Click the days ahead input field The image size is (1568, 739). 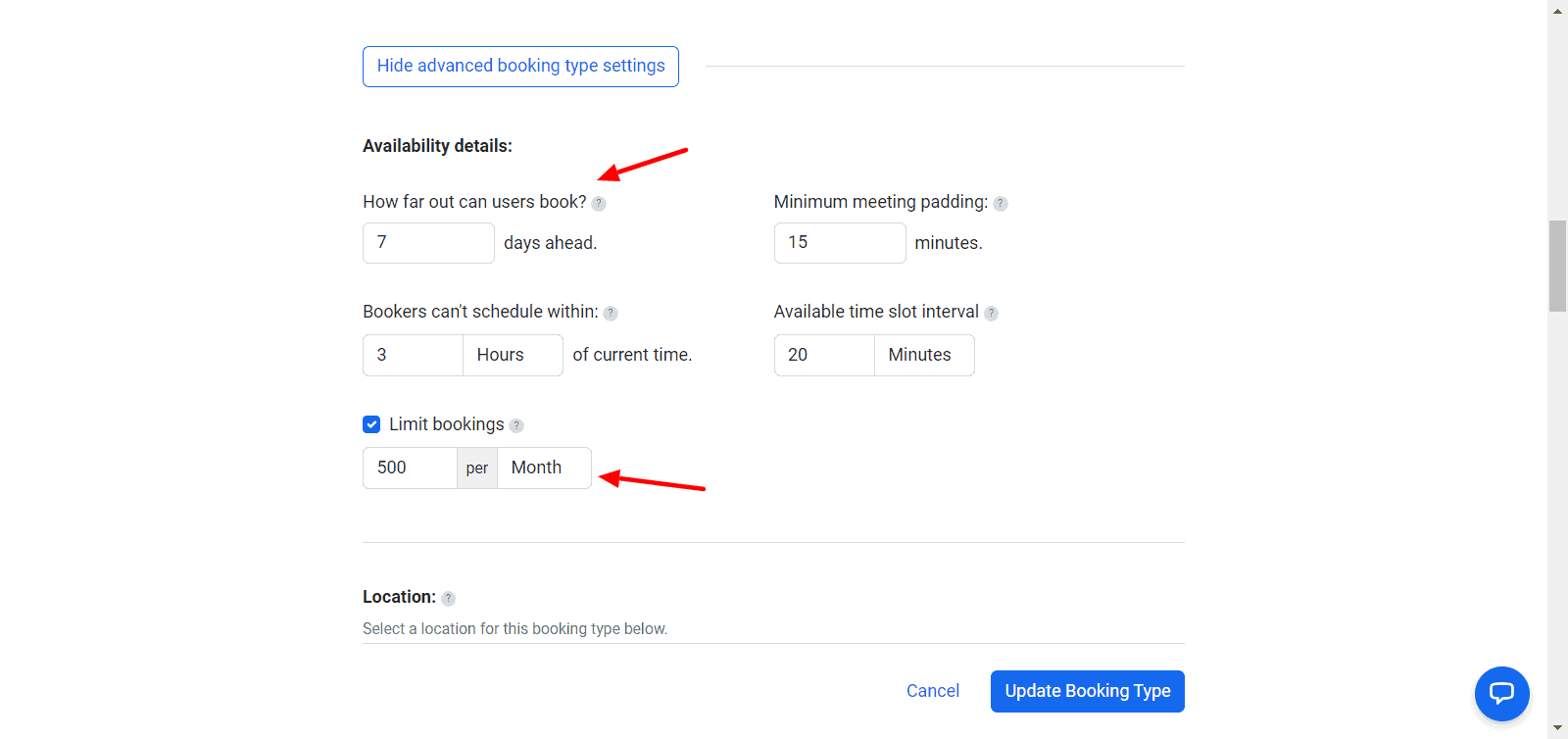(x=428, y=243)
